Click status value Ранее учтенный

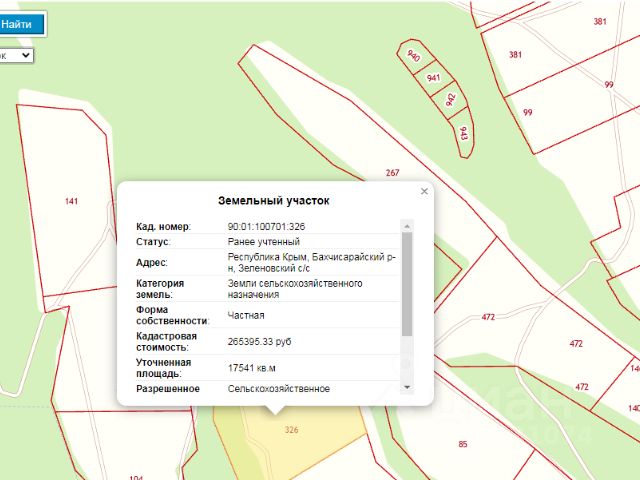(x=264, y=242)
